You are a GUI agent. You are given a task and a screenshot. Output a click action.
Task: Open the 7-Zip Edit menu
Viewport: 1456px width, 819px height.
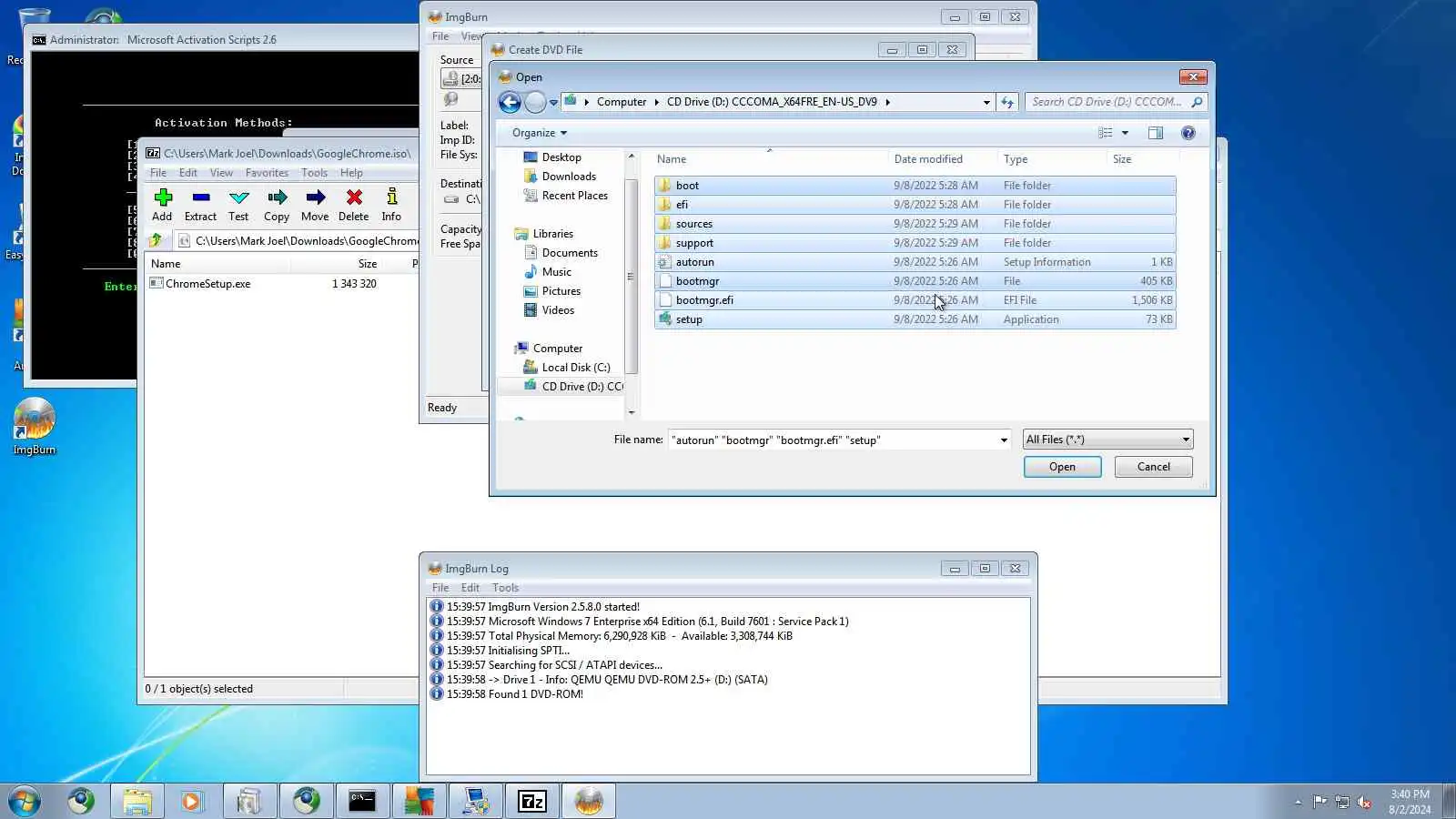pyautogui.click(x=188, y=173)
